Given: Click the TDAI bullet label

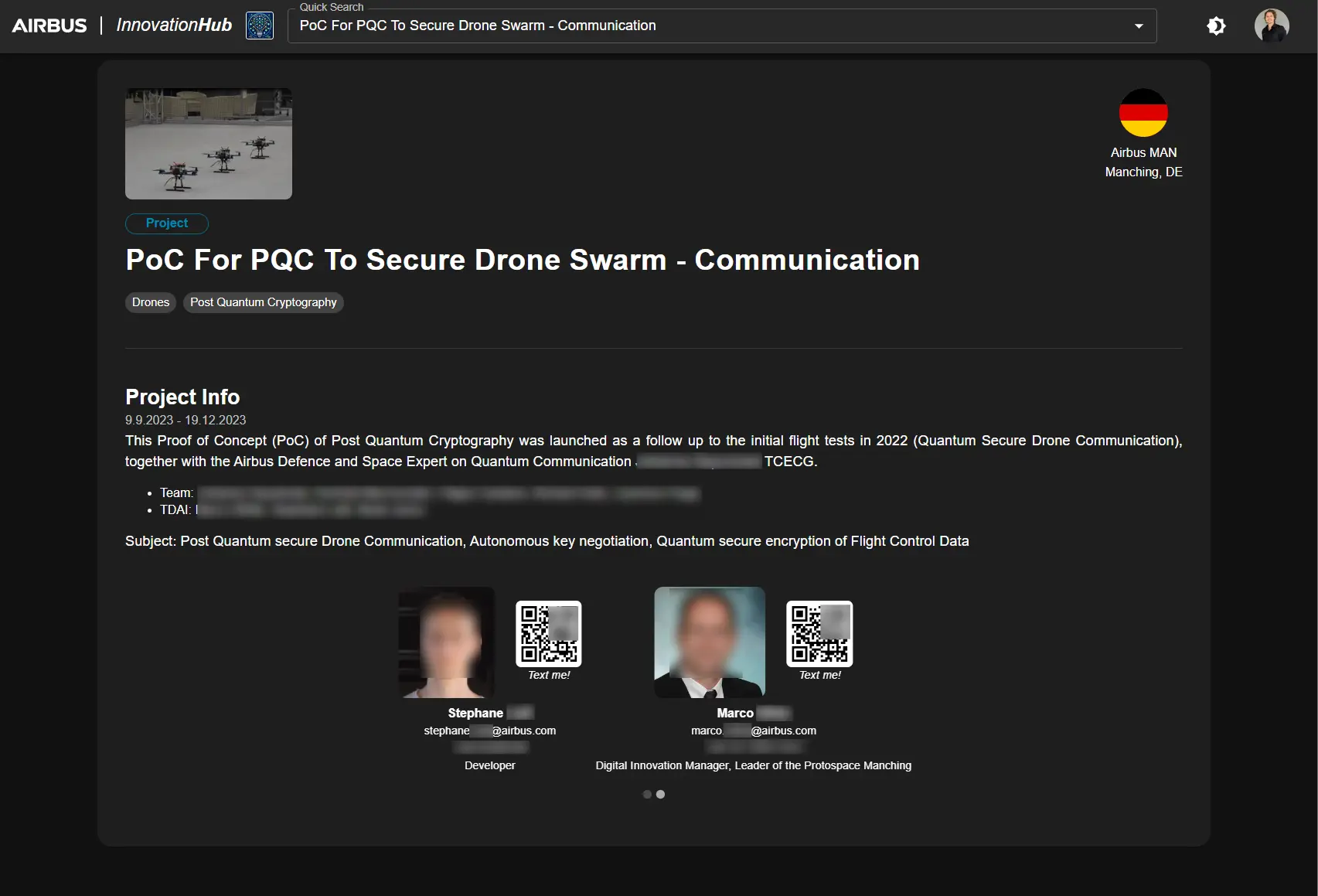Looking at the screenshot, I should [175, 509].
